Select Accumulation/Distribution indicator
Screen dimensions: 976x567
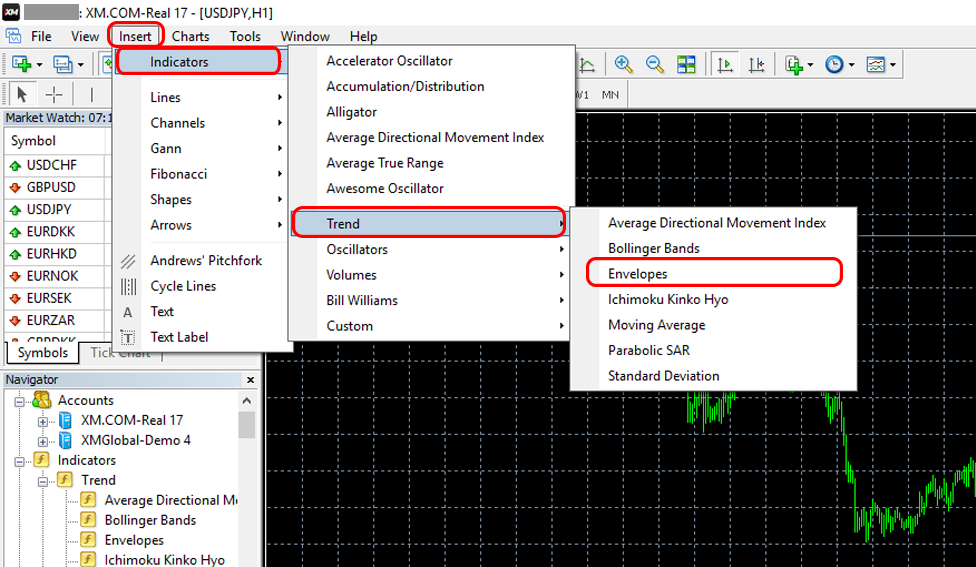(431, 86)
